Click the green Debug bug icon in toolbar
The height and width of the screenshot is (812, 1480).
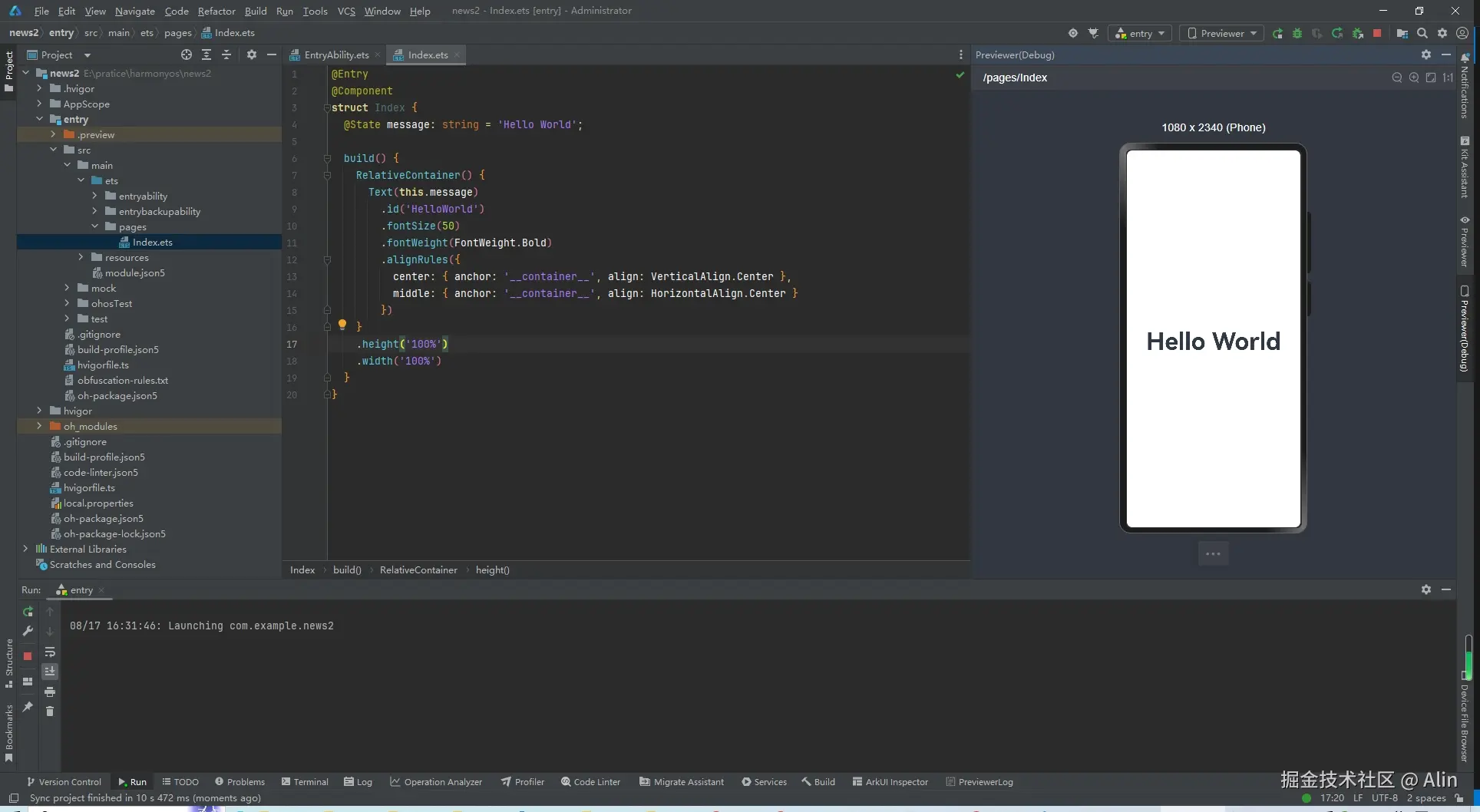1297,34
